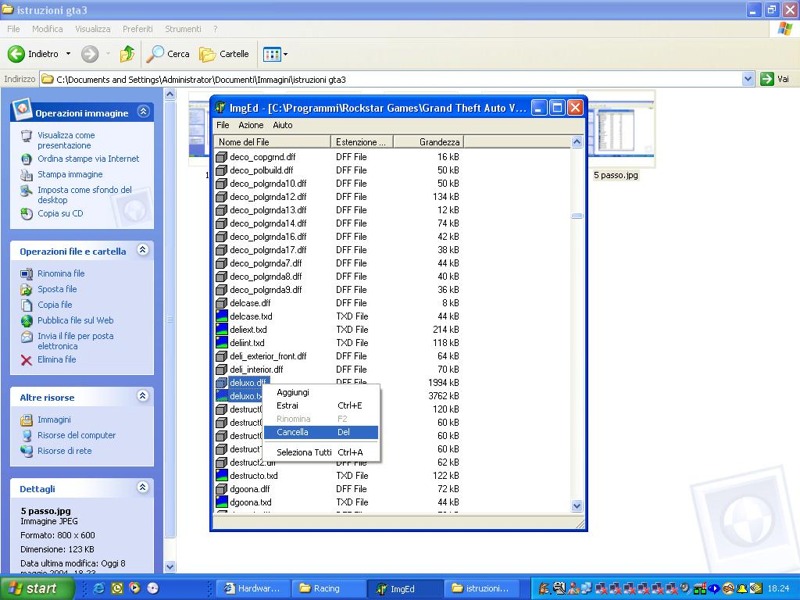
Task: Go up one folder level
Action: [x=127, y=54]
